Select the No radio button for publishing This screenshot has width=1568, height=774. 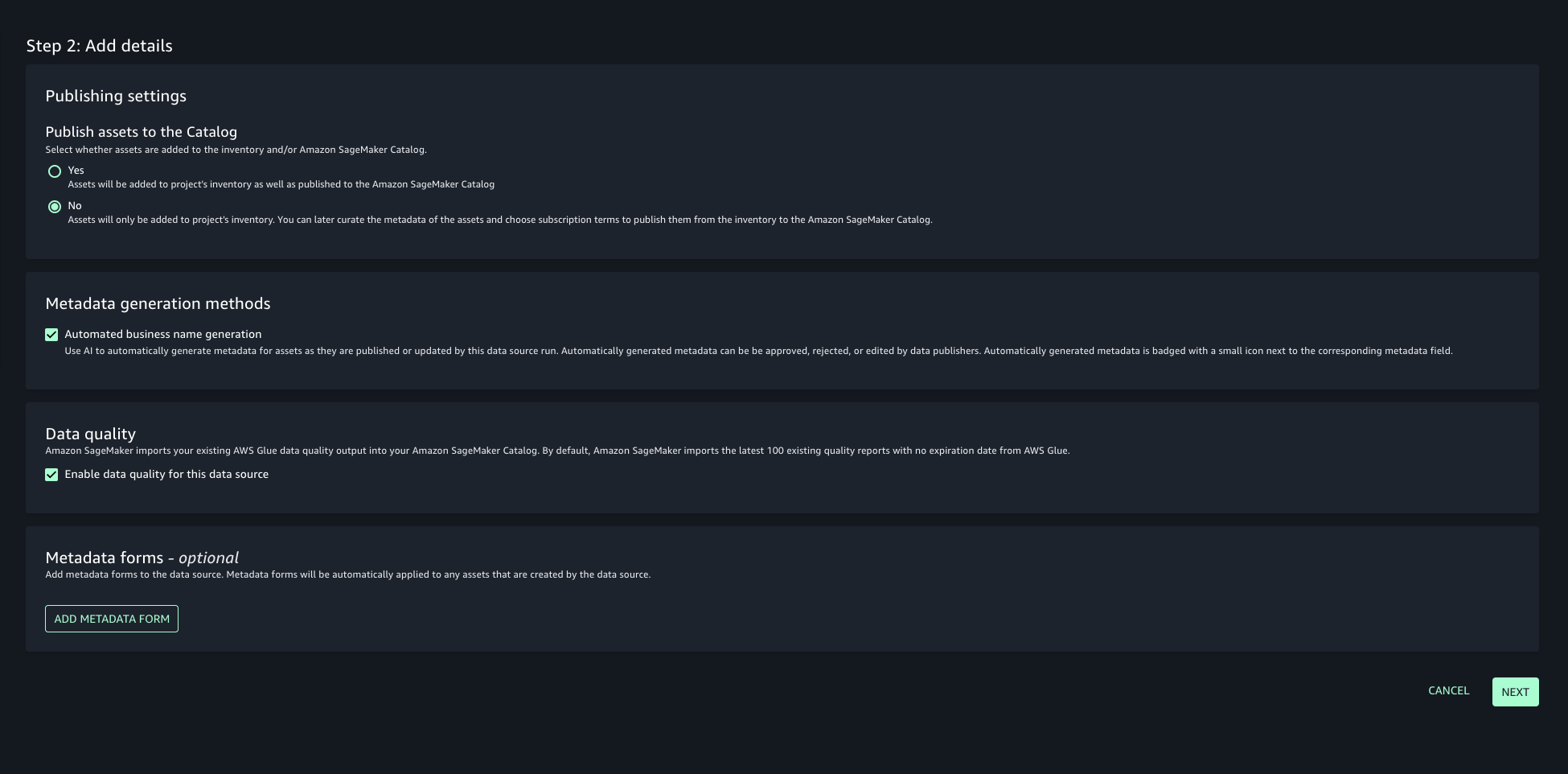coord(55,207)
